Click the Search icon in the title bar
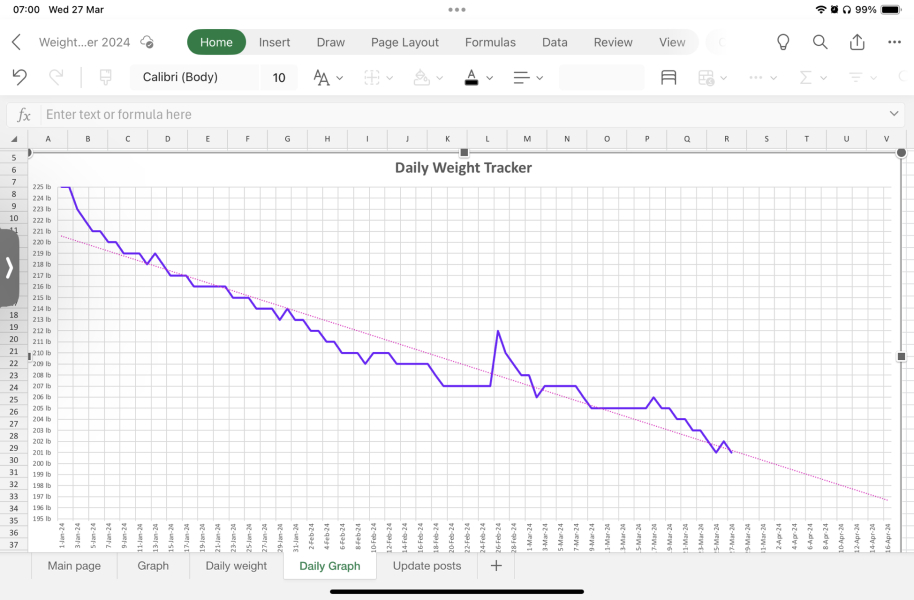914x600 pixels. (818, 42)
